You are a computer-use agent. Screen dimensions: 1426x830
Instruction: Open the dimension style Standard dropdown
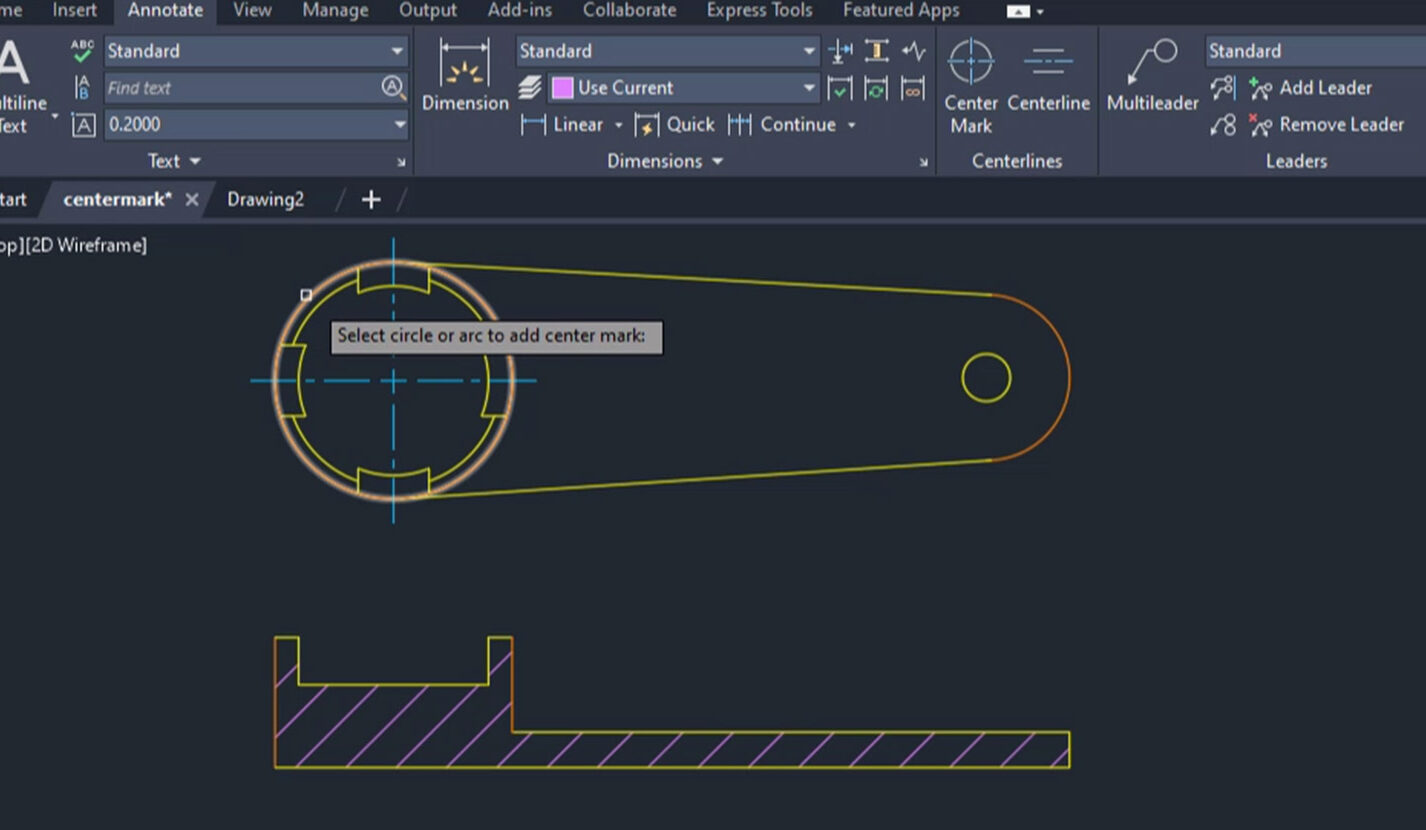pos(809,51)
